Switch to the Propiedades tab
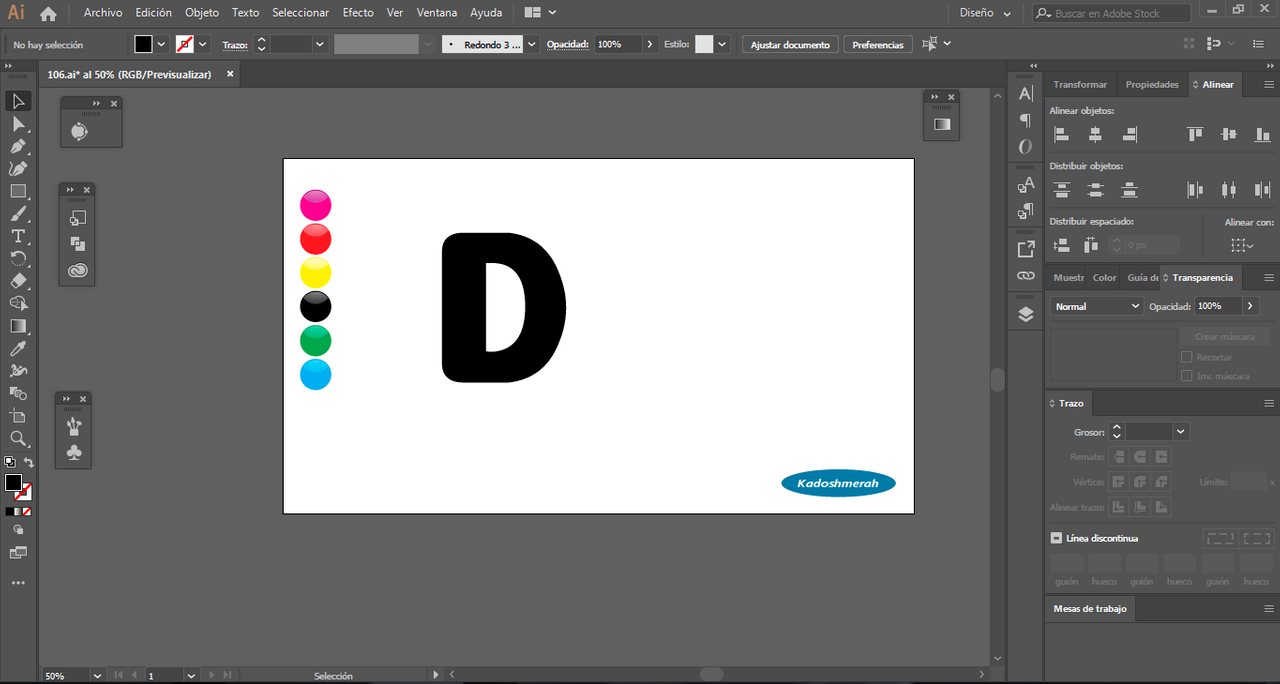The height and width of the screenshot is (684, 1280). [x=1152, y=84]
